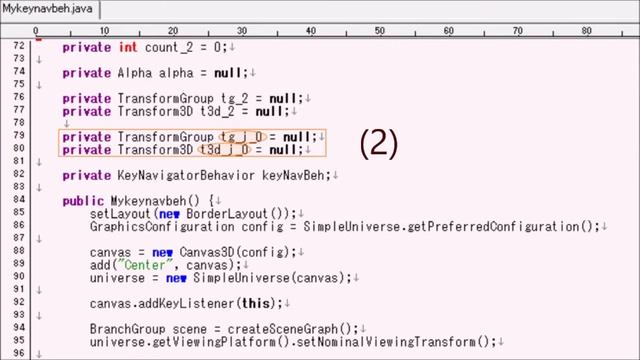Place cursor on variable t3d_2
Image resolution: width=640 pixels, height=360 pixels.
pyautogui.click(x=218, y=111)
